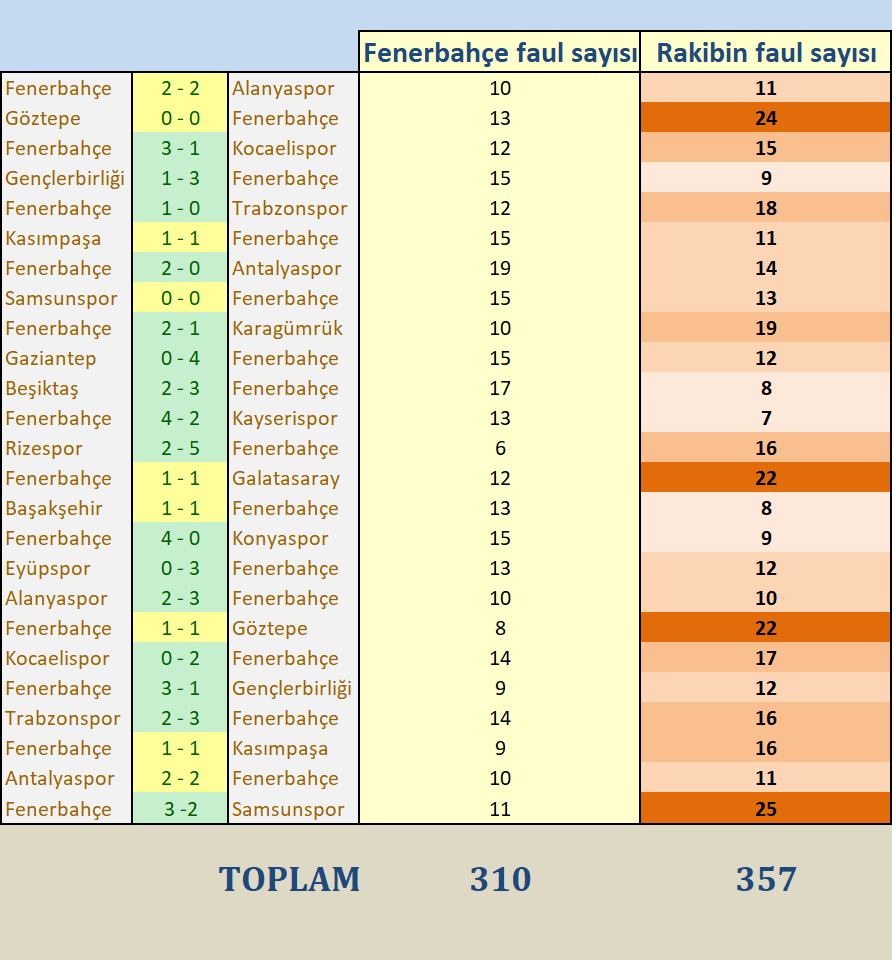The image size is (892, 960).
Task: Click Gençlerbirliği in the 1 - 3 row
Action: 66,178
